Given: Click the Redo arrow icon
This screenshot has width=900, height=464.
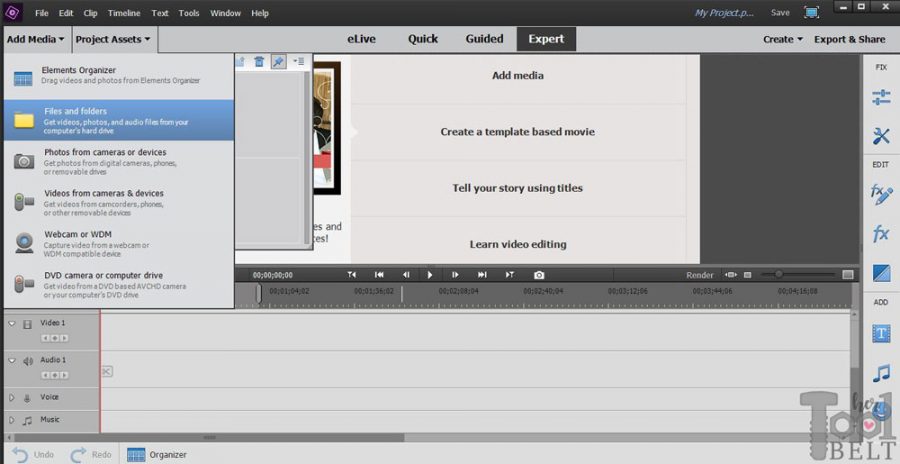Looking at the screenshot, I should click(78, 455).
